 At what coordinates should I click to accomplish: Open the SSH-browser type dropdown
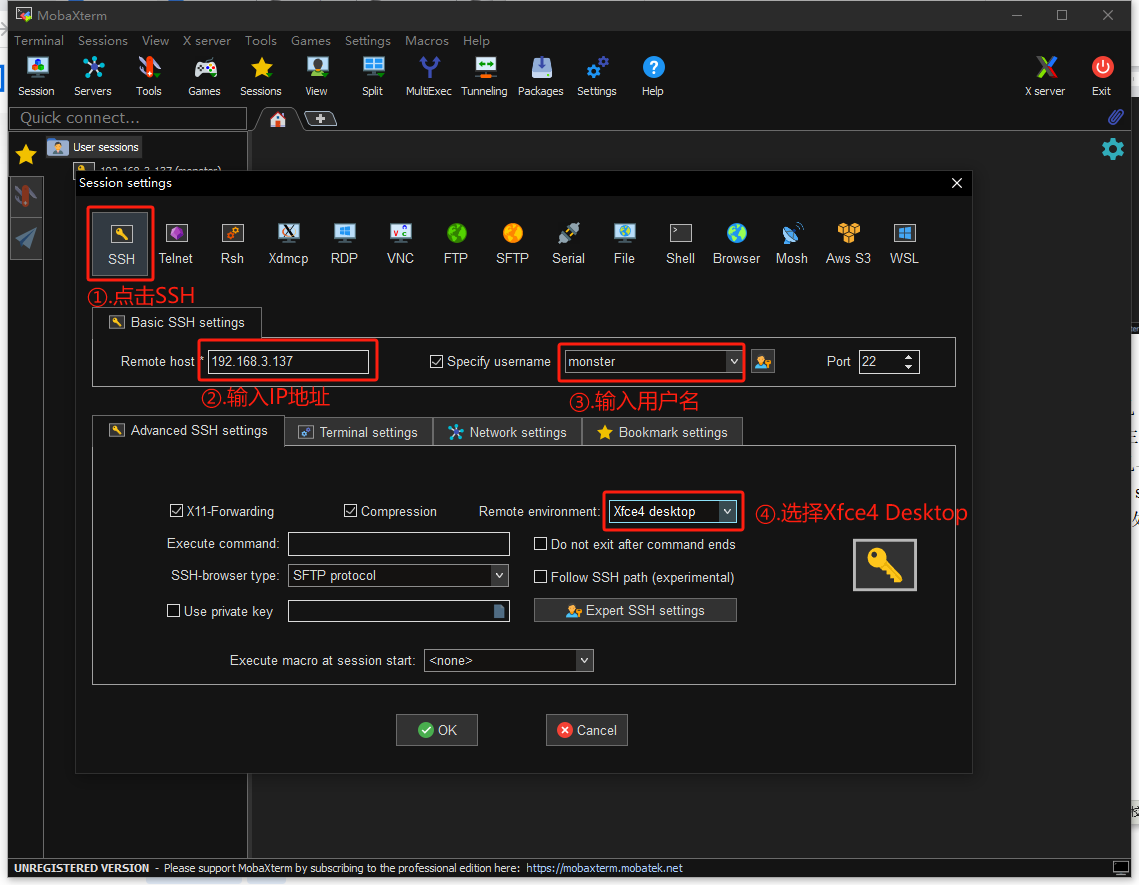pos(499,575)
